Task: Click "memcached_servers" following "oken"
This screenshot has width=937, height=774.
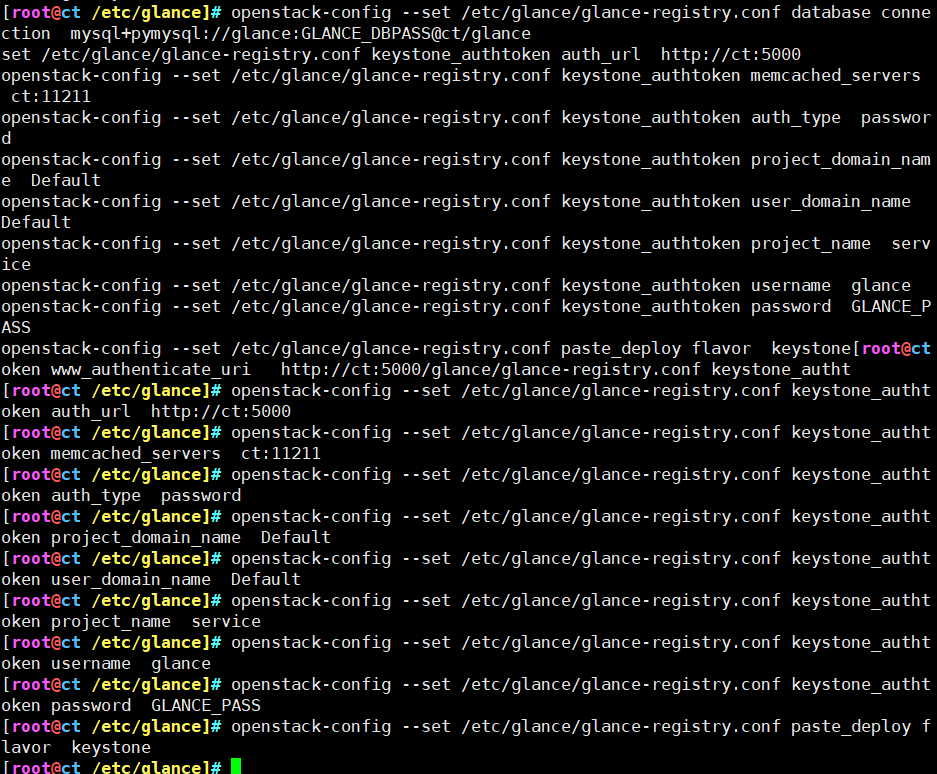Action: coord(136,453)
